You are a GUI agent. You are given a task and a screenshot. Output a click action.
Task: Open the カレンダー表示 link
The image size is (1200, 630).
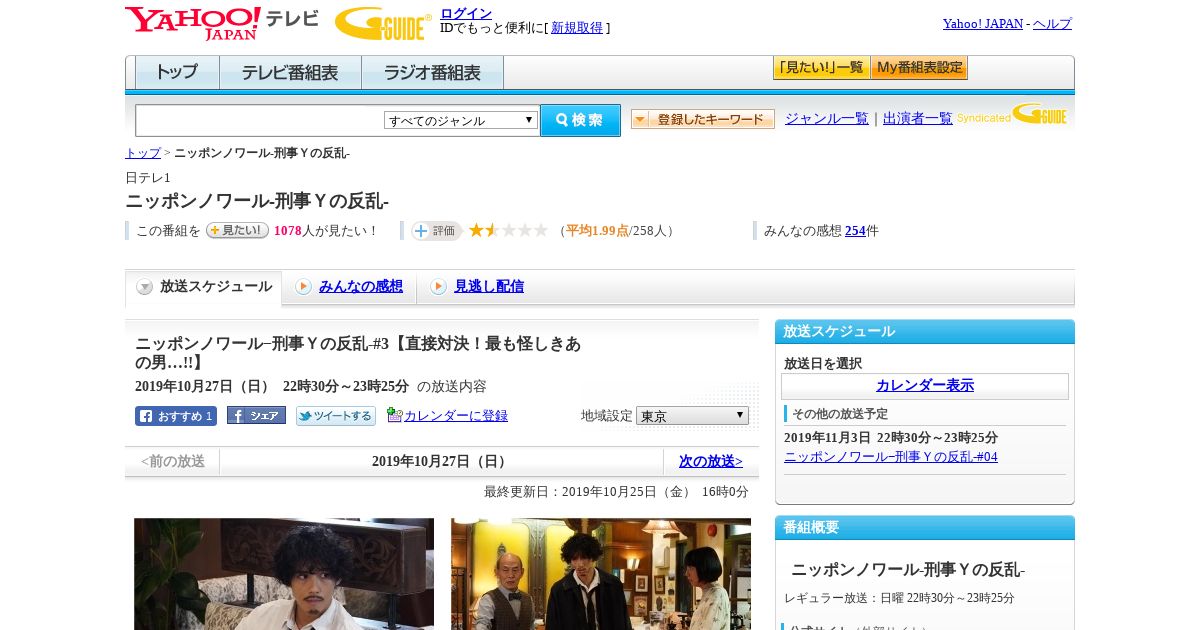tap(925, 386)
